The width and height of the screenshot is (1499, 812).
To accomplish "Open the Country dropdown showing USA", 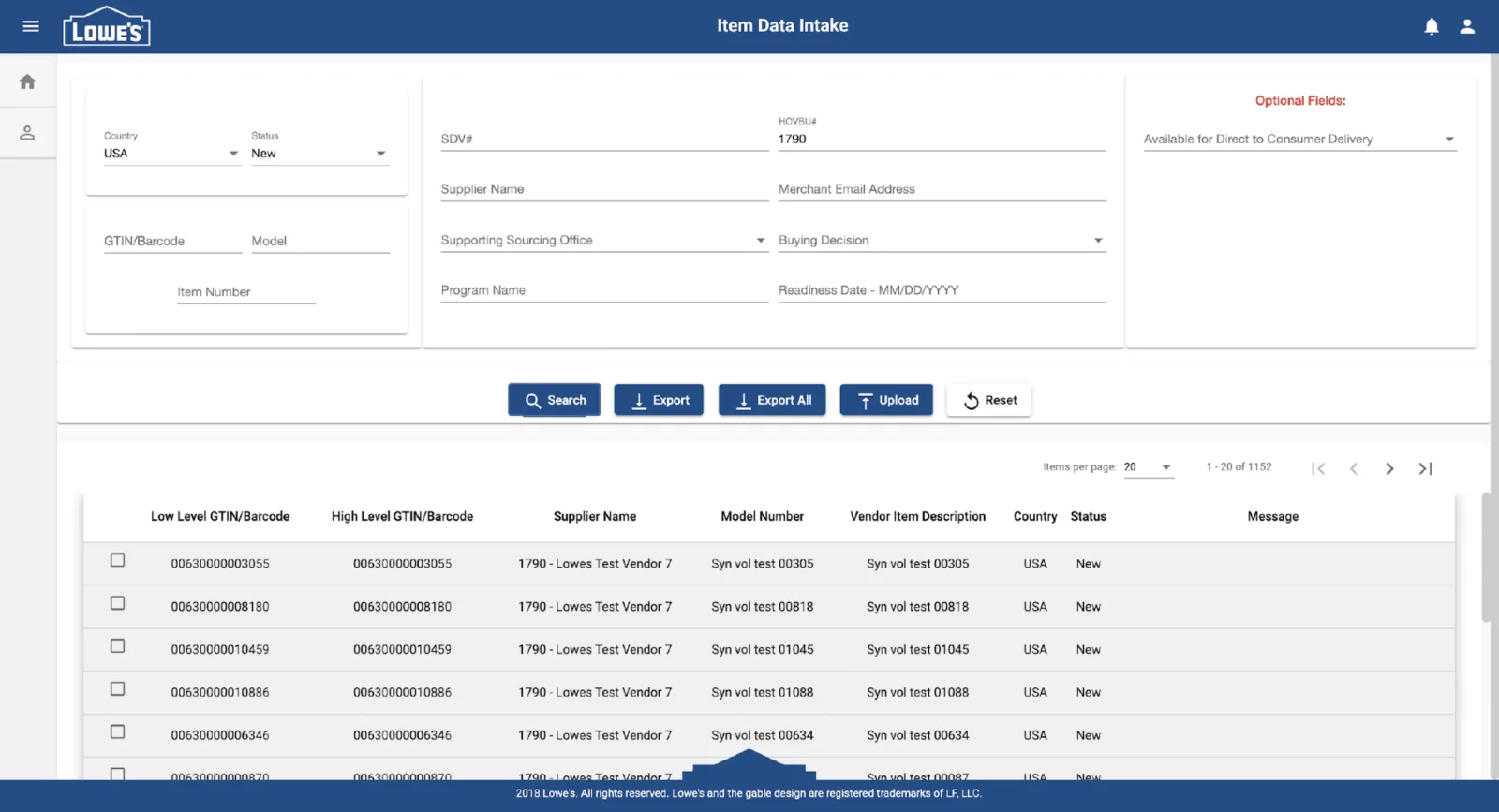I will tap(172, 154).
